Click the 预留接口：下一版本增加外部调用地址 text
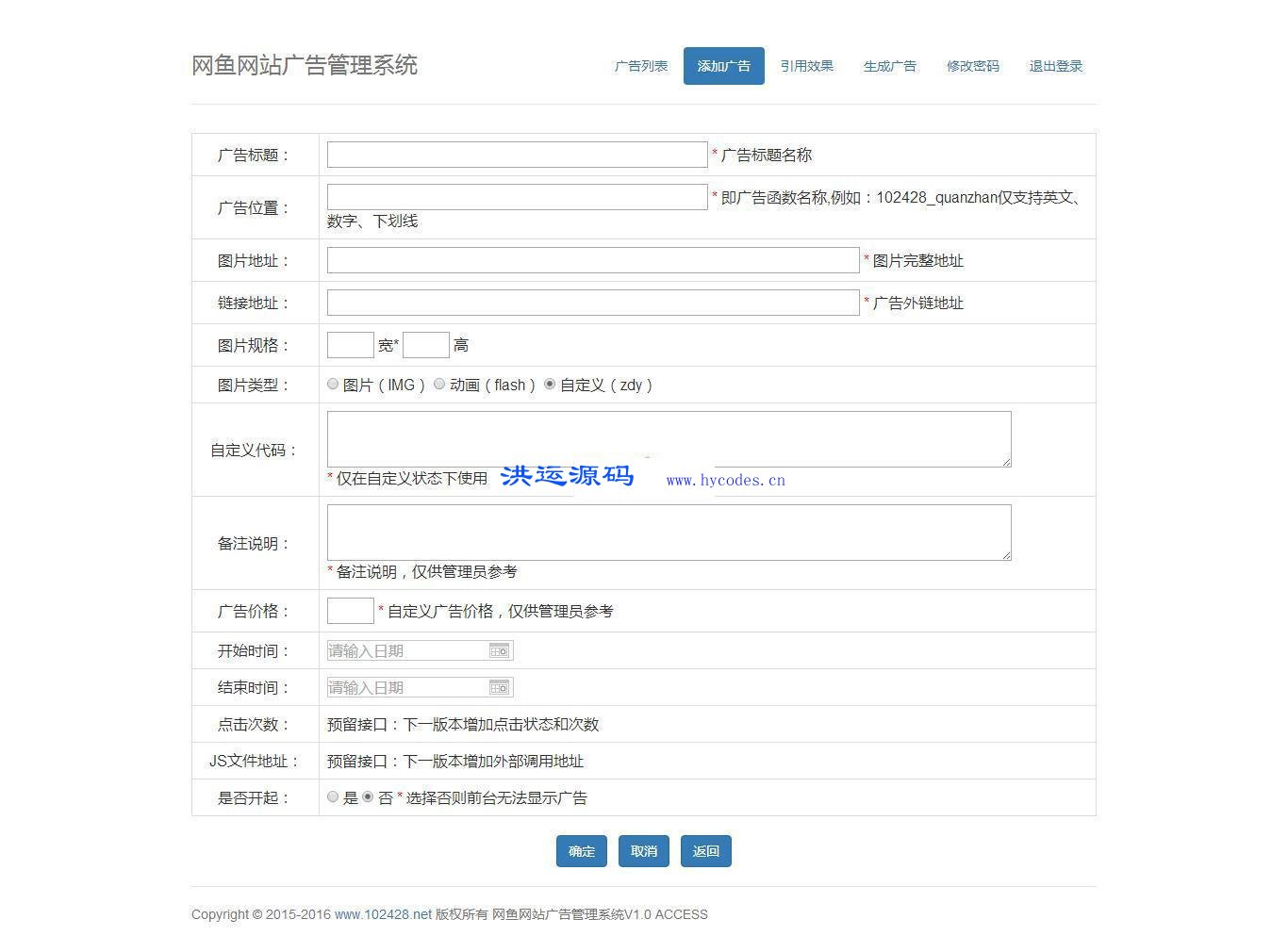This screenshot has width=1288, height=952. click(x=455, y=761)
